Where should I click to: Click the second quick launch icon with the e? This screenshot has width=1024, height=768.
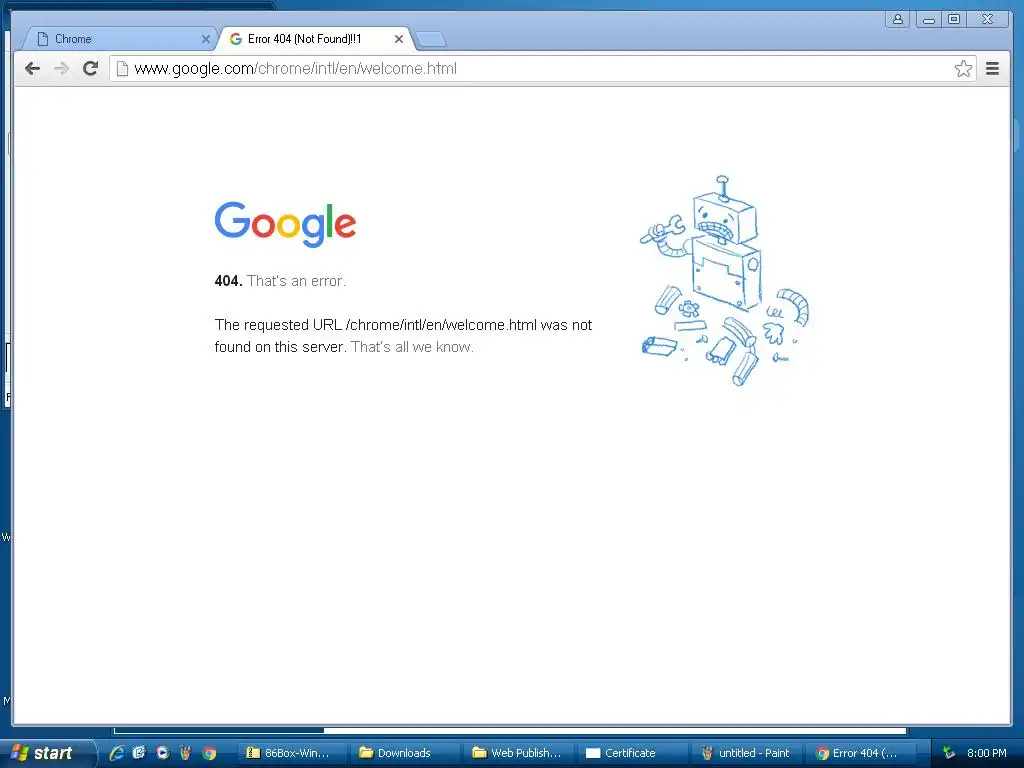pyautogui.click(x=139, y=753)
